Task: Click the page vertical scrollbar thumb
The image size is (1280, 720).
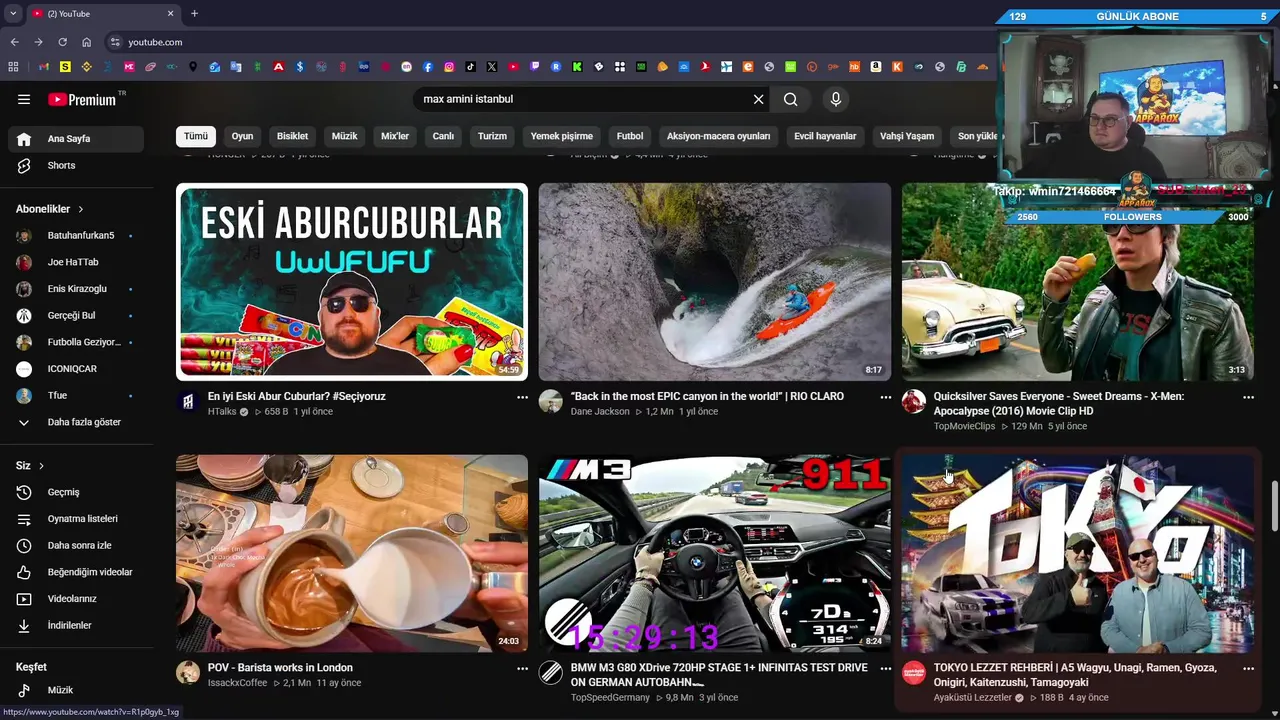Action: pyautogui.click(x=1274, y=506)
